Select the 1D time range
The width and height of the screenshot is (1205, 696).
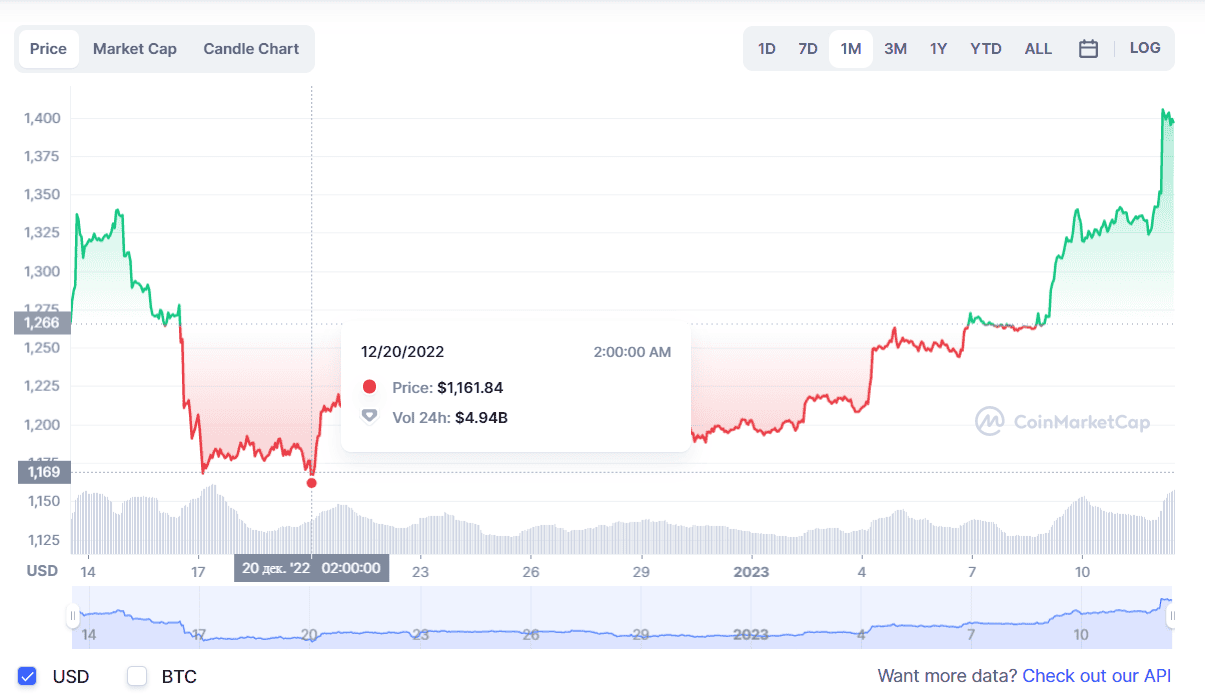point(767,49)
